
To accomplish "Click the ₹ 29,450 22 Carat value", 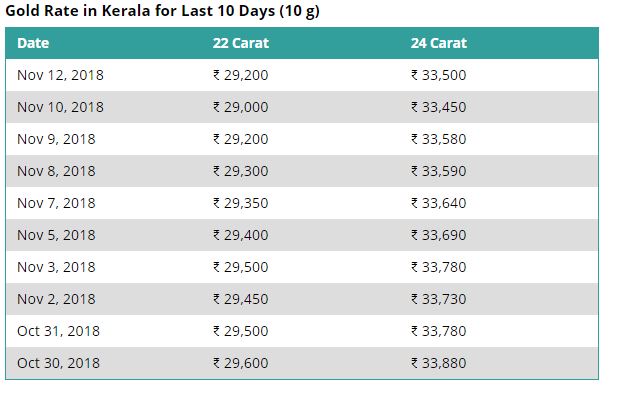I will pos(241,299).
